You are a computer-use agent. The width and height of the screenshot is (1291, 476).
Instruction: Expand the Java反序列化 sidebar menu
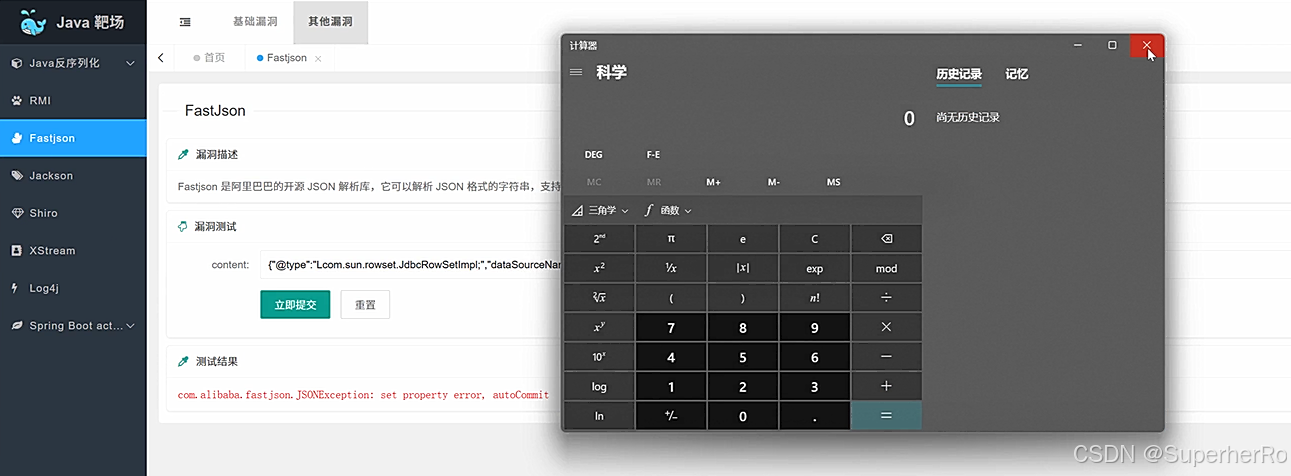pos(73,63)
